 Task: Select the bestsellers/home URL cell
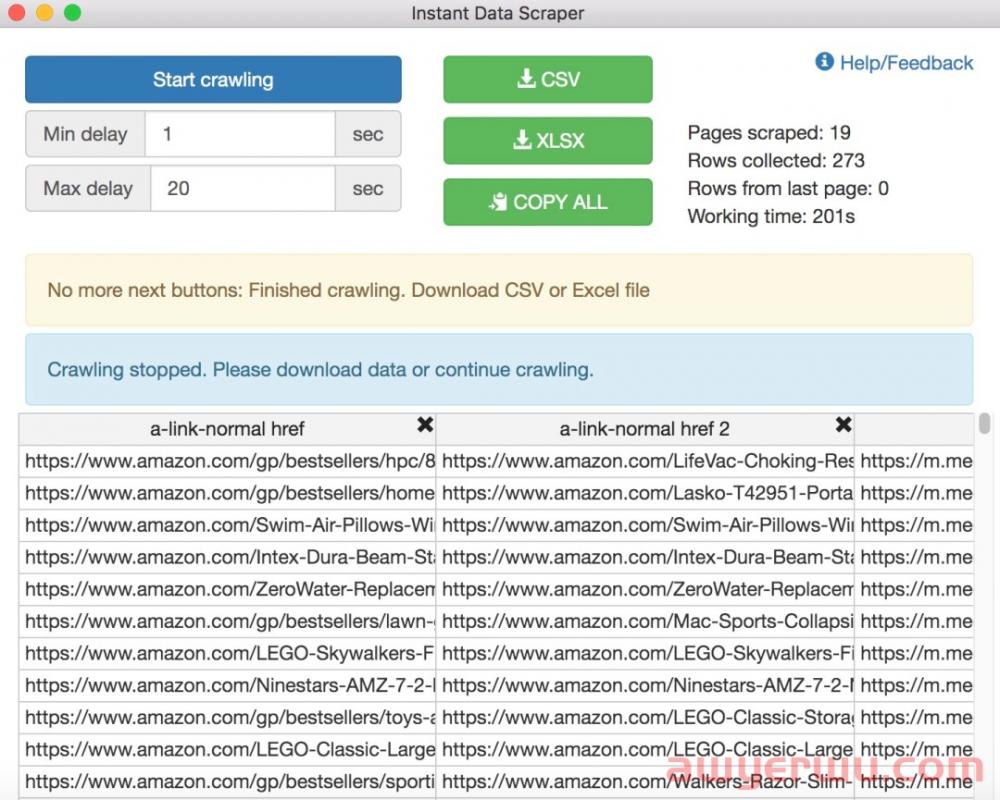(x=228, y=493)
